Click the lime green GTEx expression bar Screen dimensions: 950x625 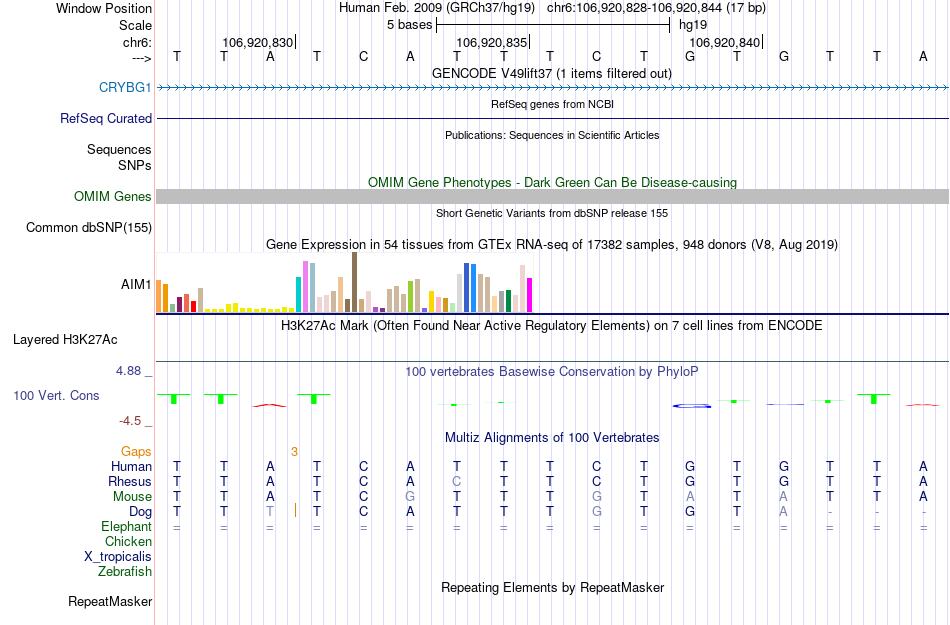tap(410, 296)
